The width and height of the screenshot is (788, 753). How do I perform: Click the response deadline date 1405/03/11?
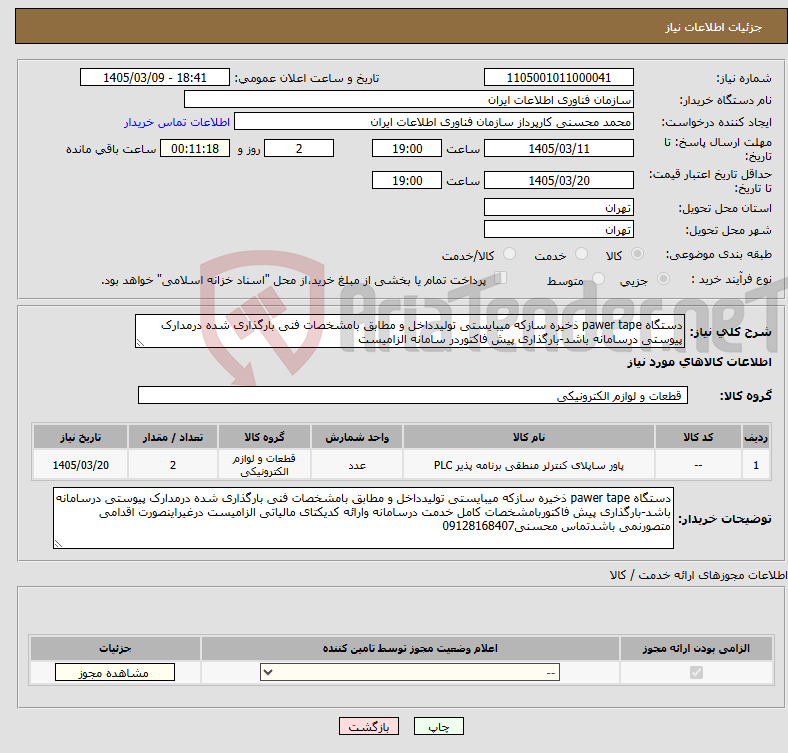coord(558,148)
